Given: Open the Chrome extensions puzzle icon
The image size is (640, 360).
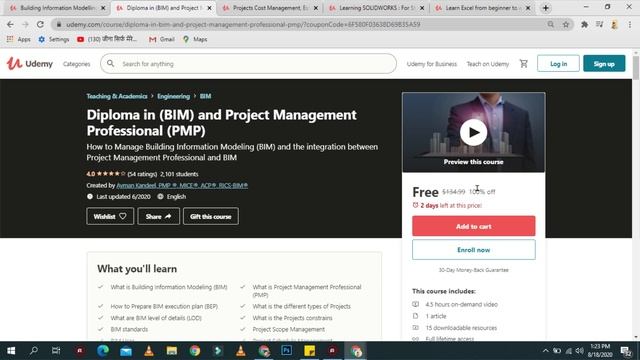Looking at the screenshot, I should click(584, 24).
